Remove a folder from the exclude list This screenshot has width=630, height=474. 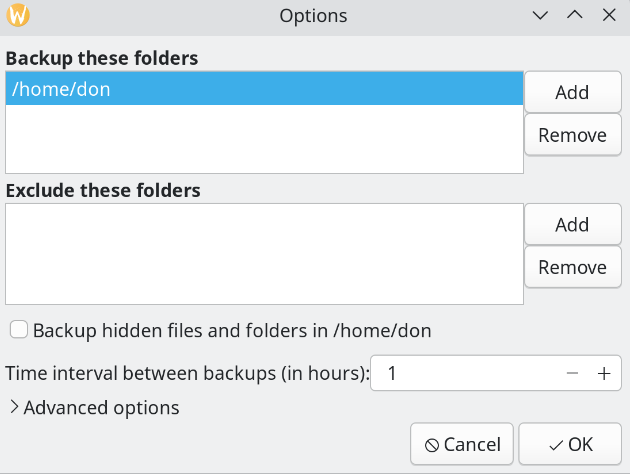573,267
